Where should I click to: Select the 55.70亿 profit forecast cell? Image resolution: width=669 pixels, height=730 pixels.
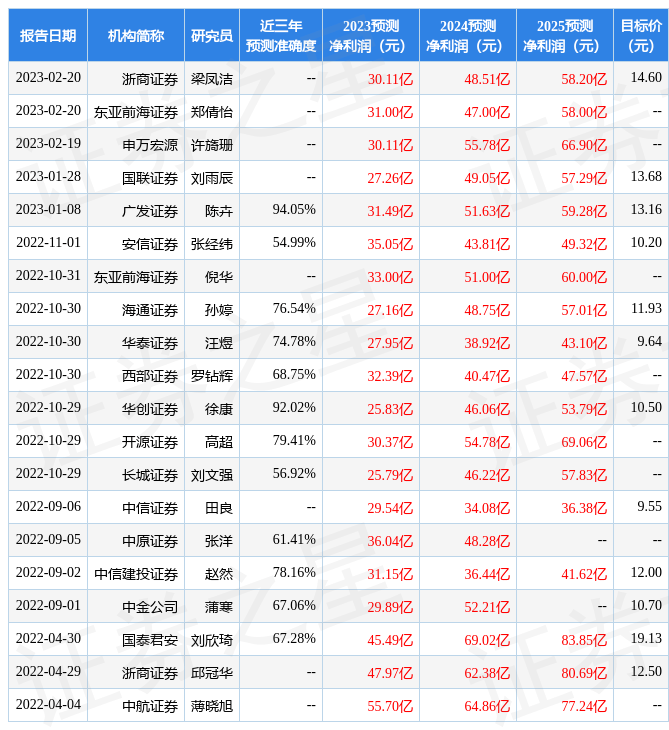tap(390, 706)
